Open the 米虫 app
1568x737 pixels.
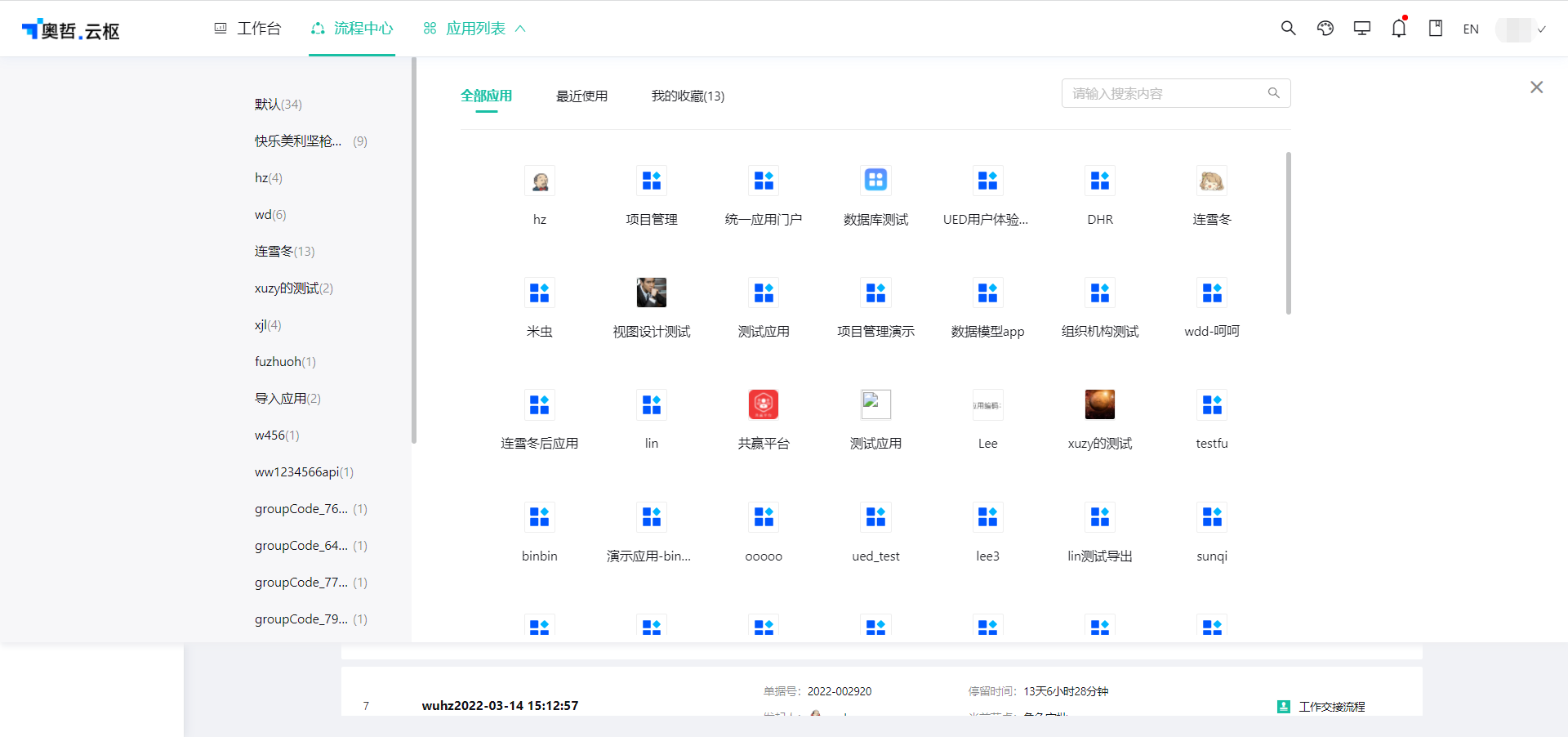pyautogui.click(x=540, y=293)
